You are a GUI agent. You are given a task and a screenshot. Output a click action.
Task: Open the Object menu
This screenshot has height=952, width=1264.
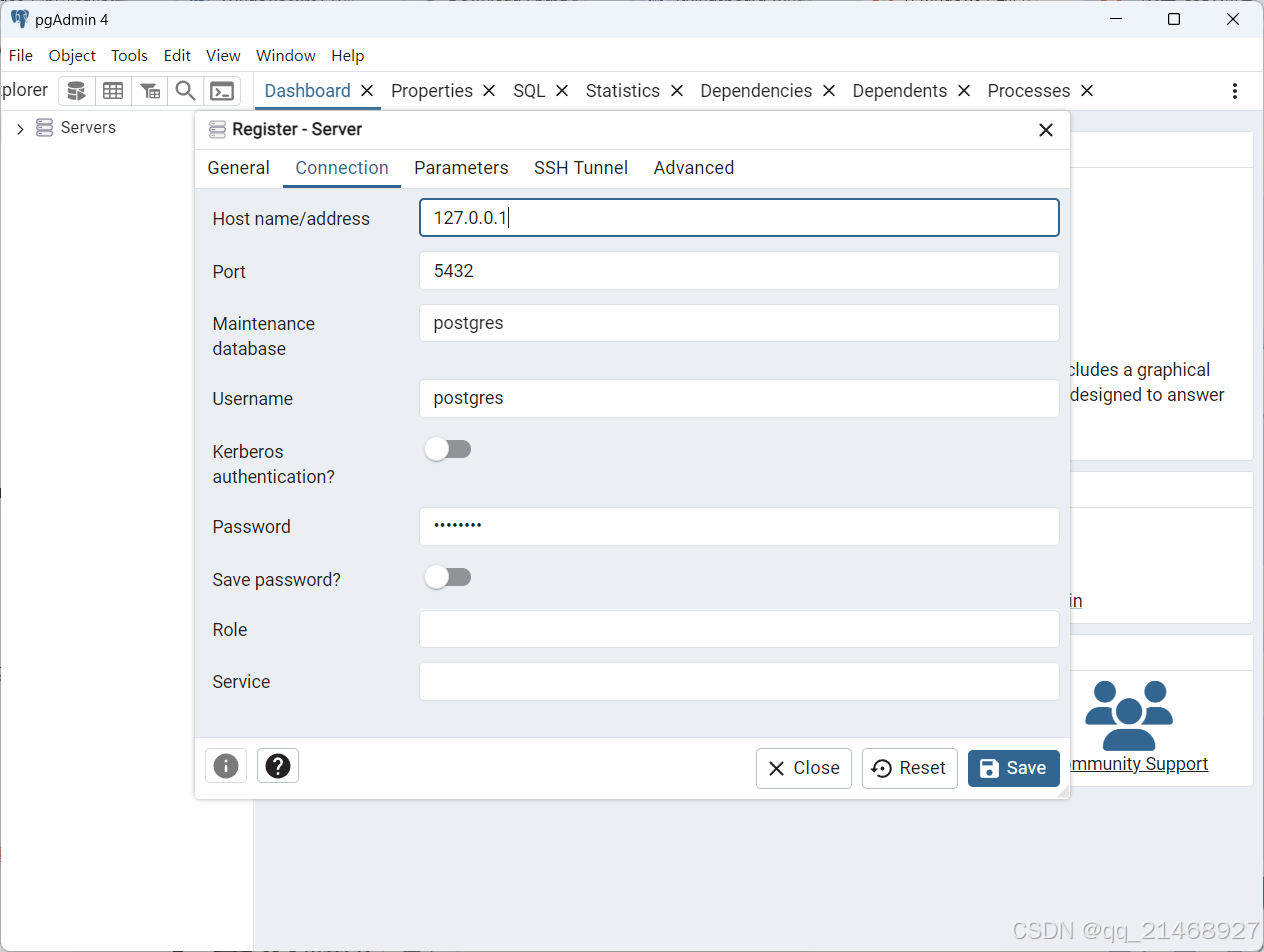(72, 56)
